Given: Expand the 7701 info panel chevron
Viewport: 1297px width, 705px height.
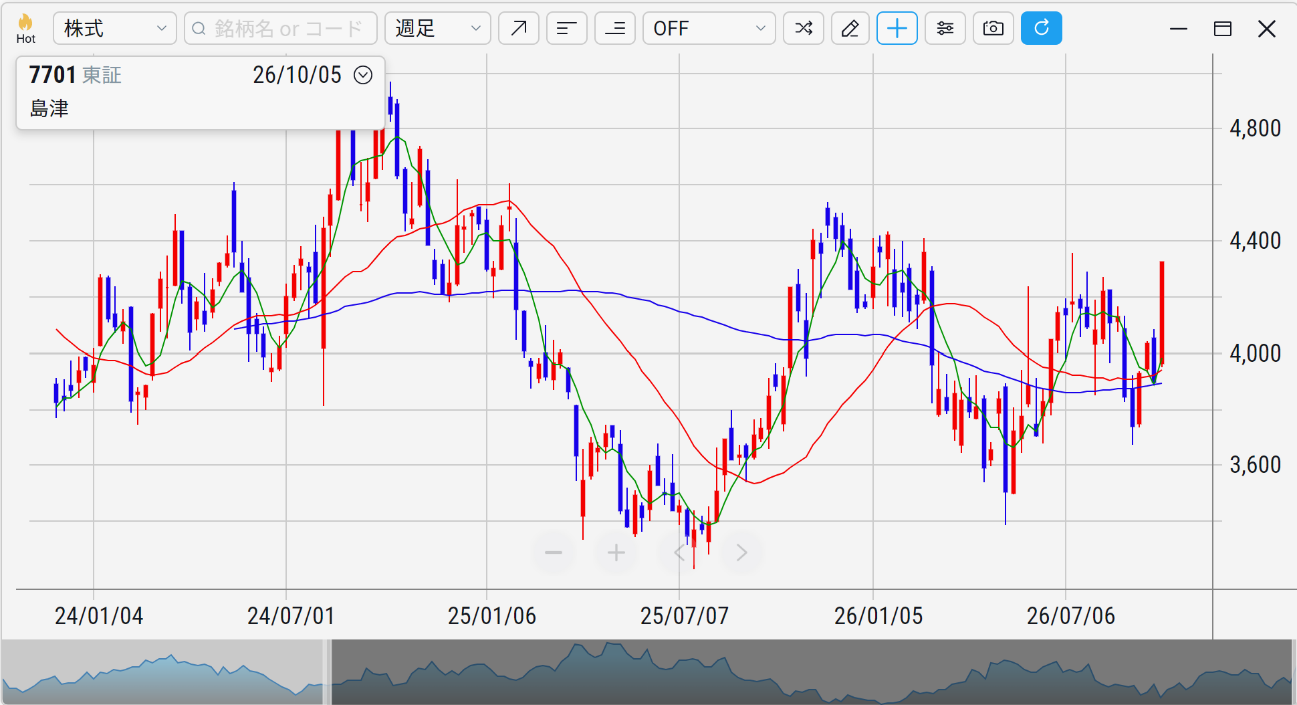Looking at the screenshot, I should coord(363,75).
